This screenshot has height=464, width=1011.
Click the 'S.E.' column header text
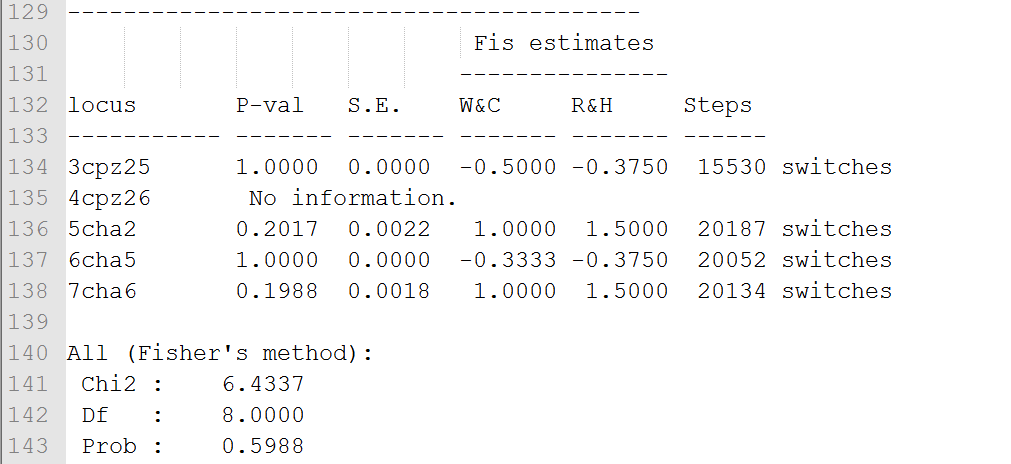(374, 105)
